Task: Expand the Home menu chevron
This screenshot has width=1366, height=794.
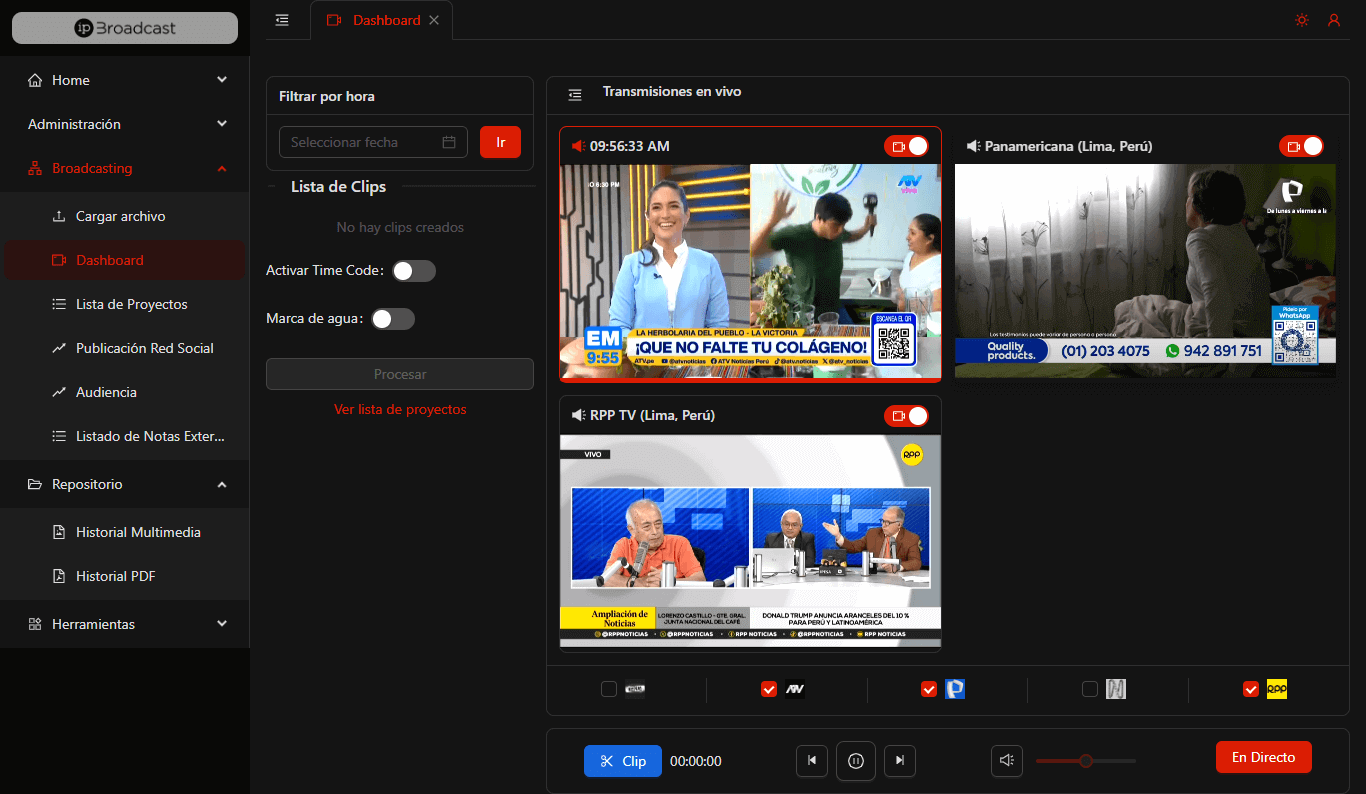Action: point(222,80)
